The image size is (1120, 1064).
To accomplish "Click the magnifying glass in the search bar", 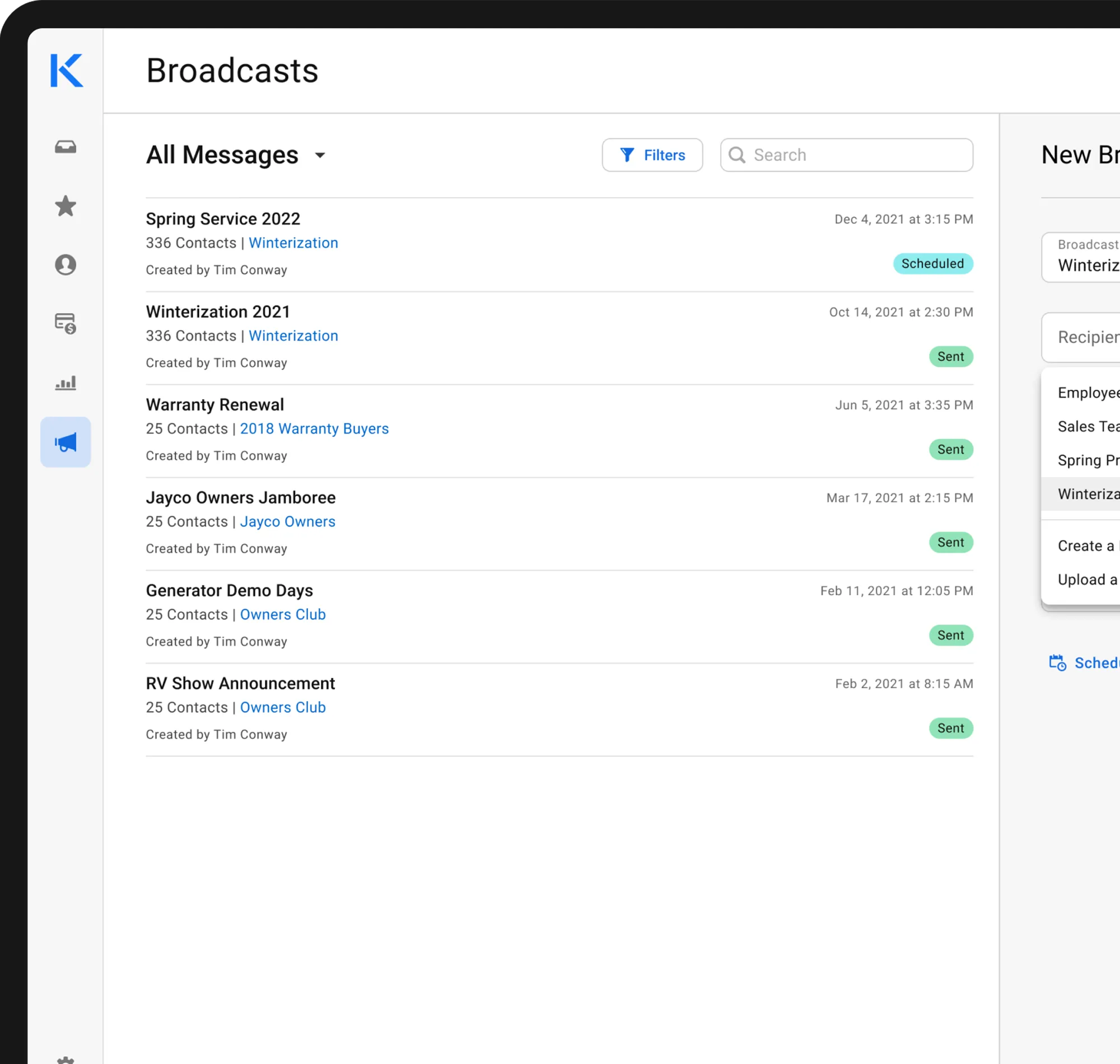I will (738, 155).
